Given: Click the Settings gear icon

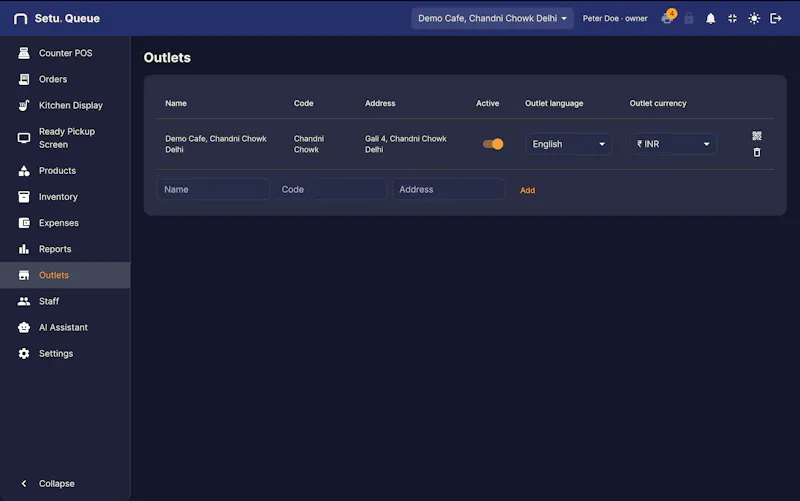Looking at the screenshot, I should (x=24, y=354).
